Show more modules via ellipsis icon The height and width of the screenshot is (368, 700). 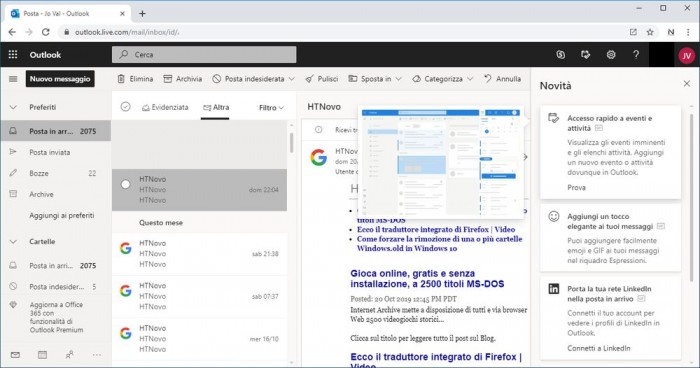(x=96, y=355)
